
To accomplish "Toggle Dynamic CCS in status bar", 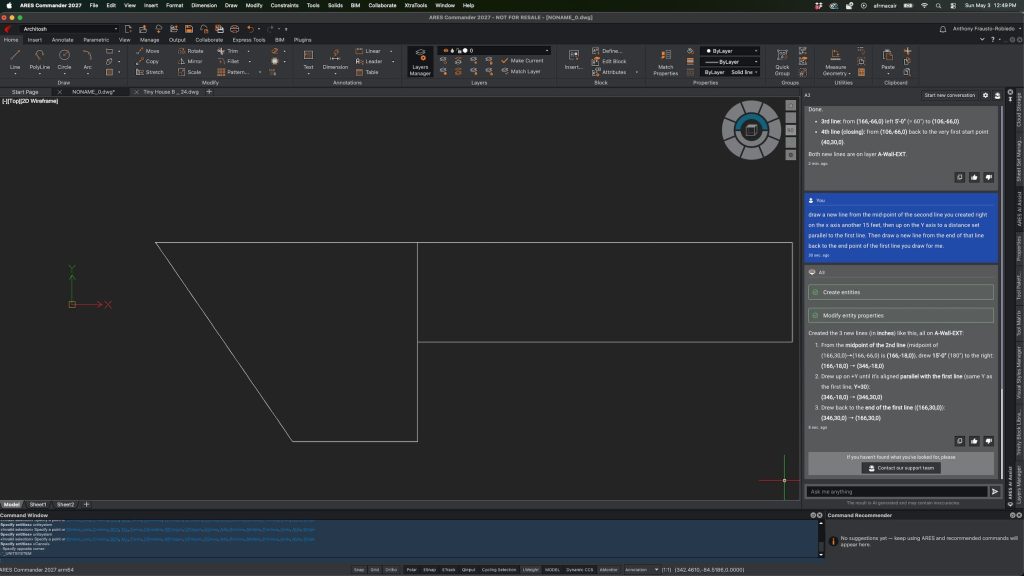I will click(x=579, y=569).
